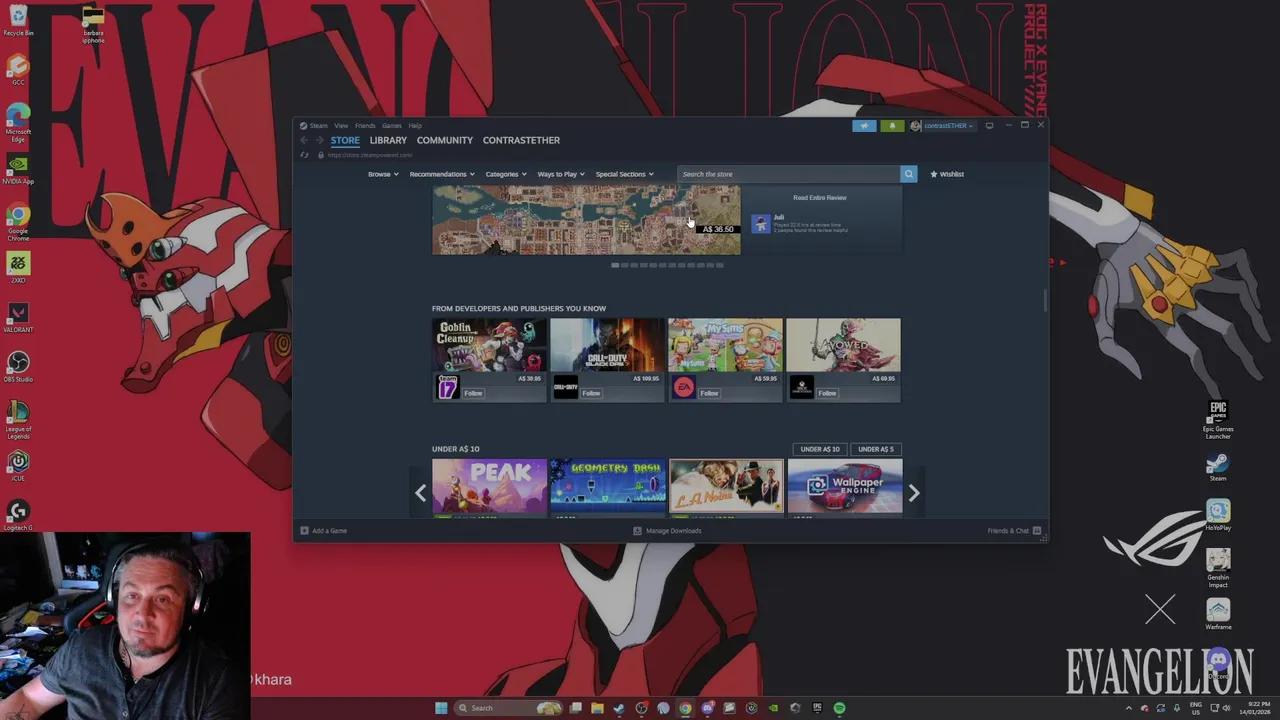The height and width of the screenshot is (720, 1280).
Task: Open the View menu
Action: tap(341, 125)
